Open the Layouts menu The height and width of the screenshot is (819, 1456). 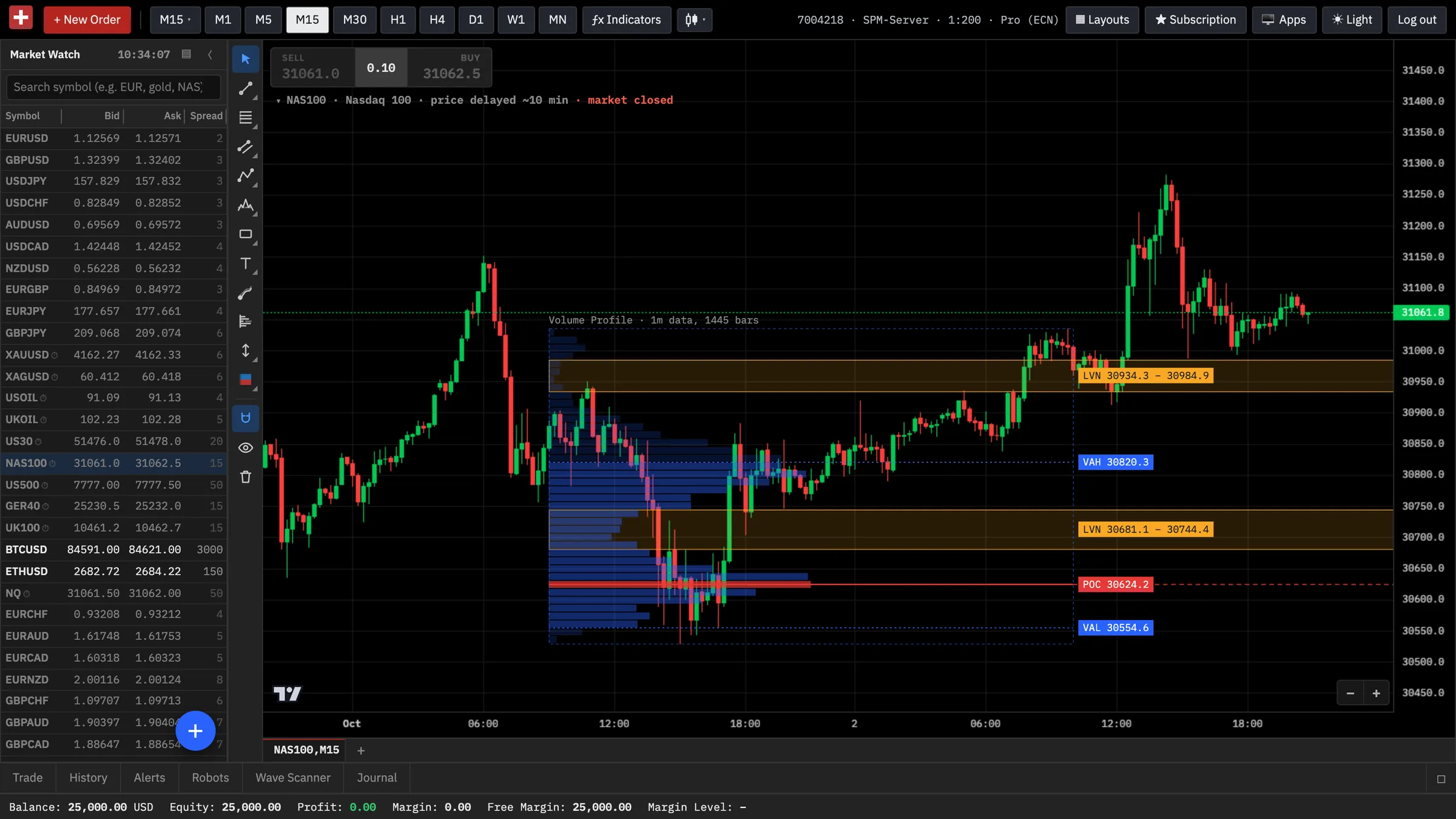click(1102, 19)
